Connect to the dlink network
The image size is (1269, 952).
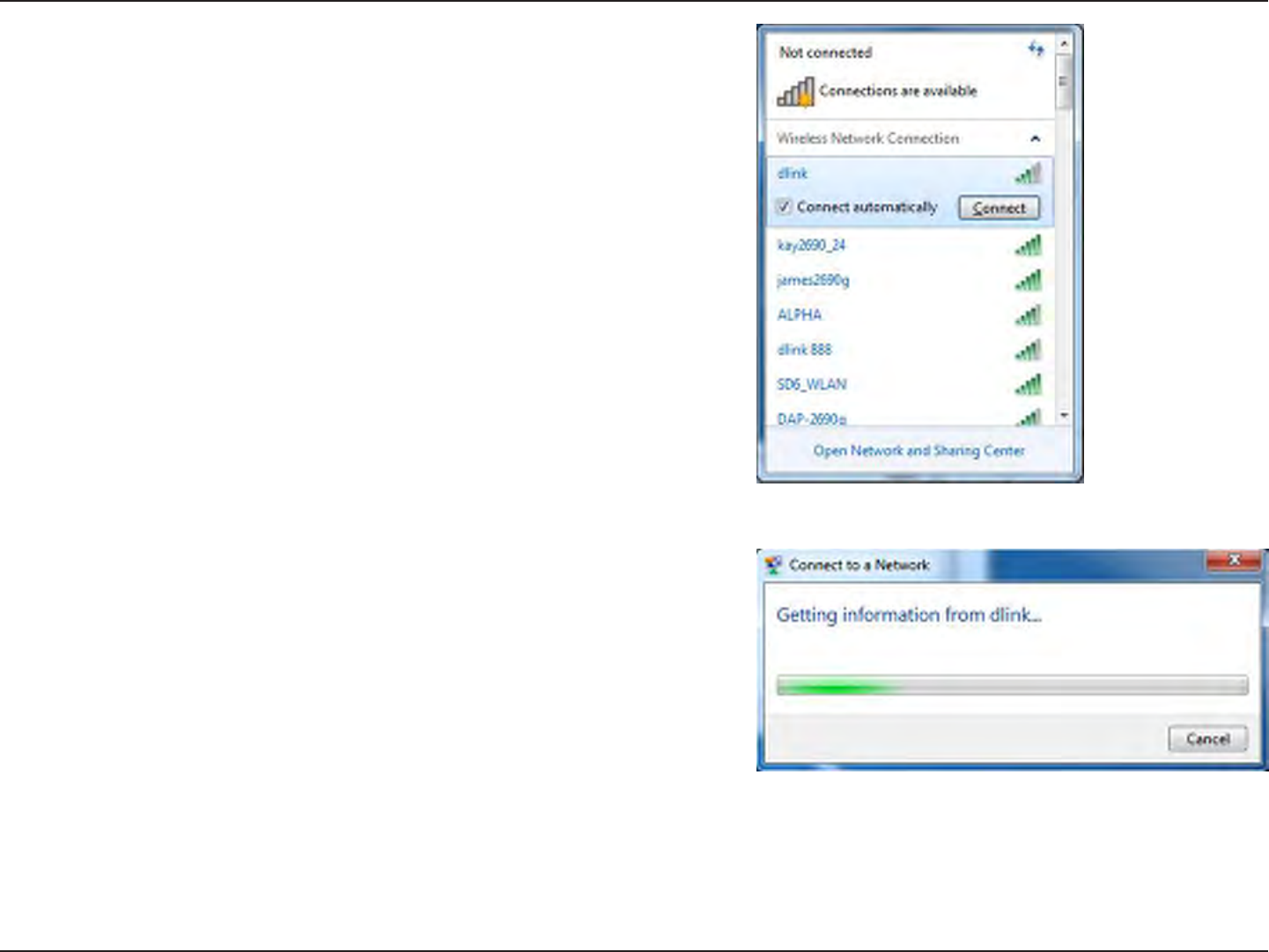click(x=999, y=208)
